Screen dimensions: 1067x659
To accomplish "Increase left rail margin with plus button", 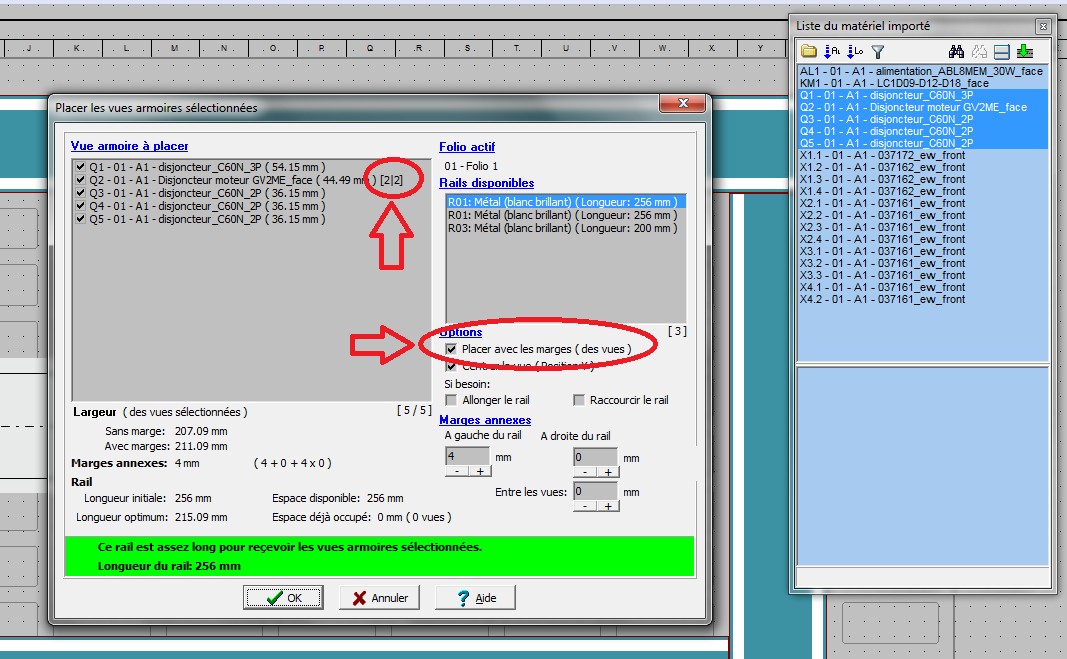I will pyautogui.click(x=479, y=471).
